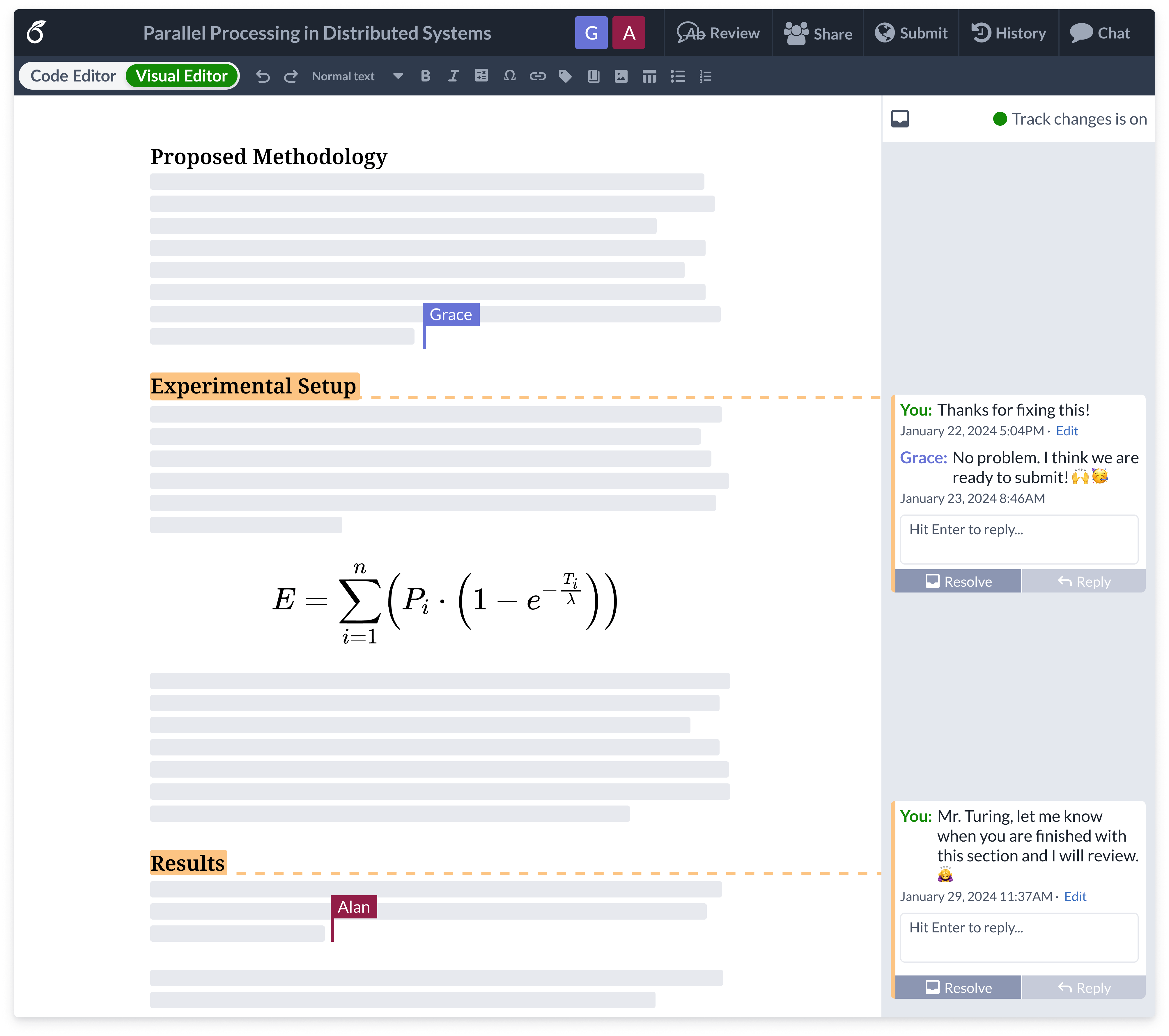This screenshot has height=1036, width=1169.
Task: Apply a numbered list
Action: tap(705, 75)
